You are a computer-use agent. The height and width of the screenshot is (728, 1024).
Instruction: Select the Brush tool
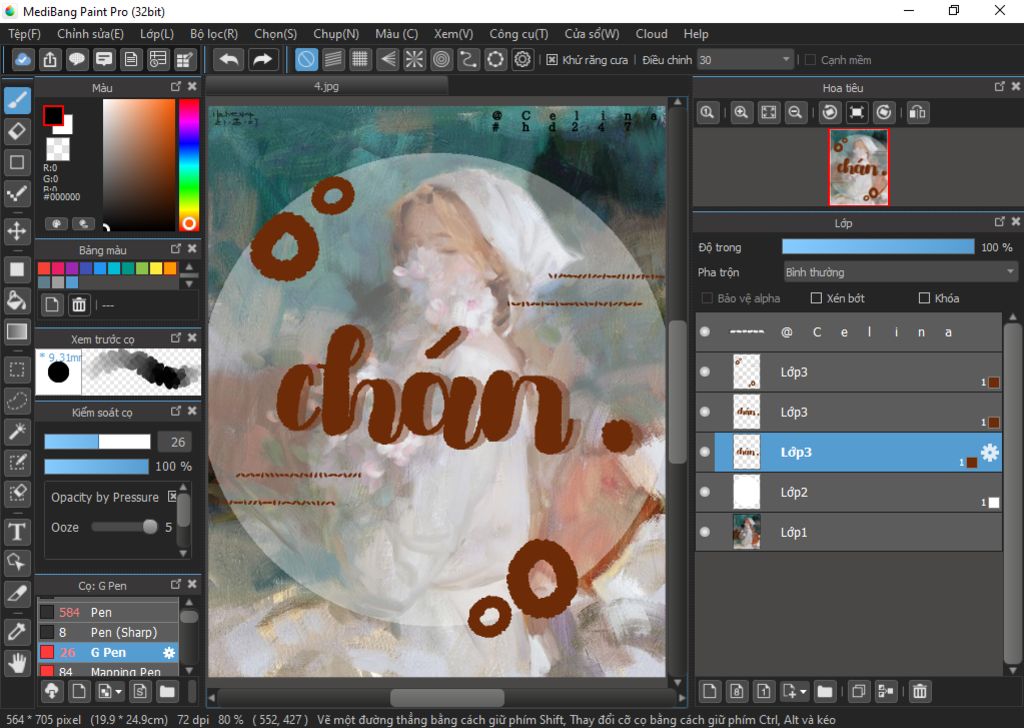pos(17,100)
